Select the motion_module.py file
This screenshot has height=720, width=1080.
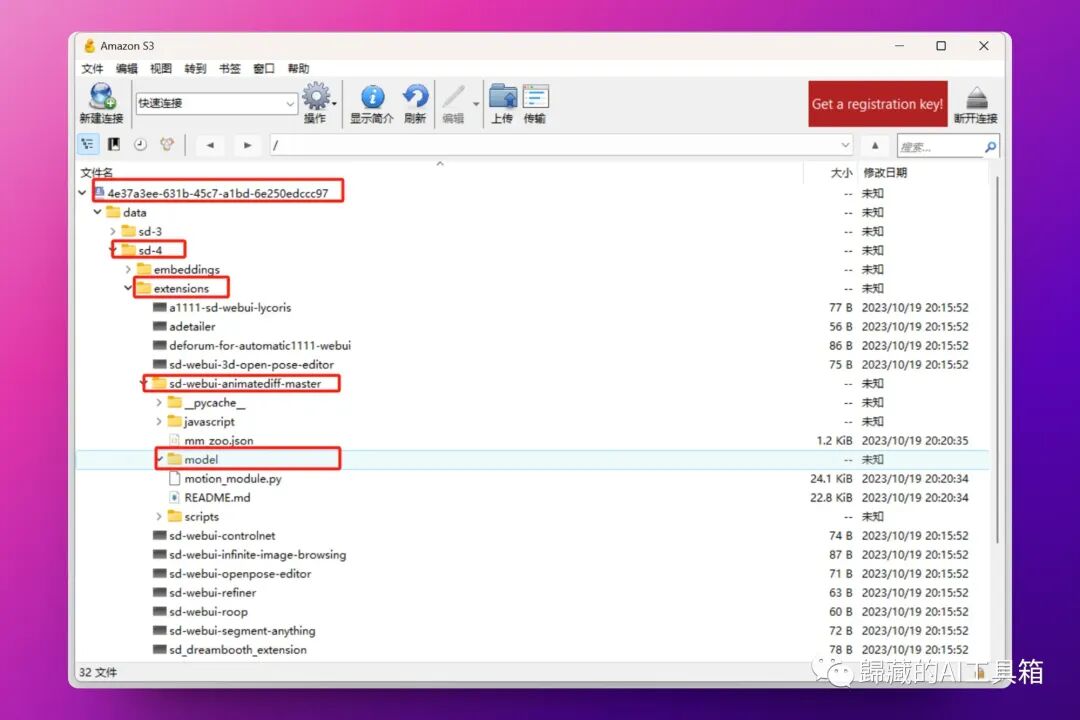pyautogui.click(x=233, y=479)
